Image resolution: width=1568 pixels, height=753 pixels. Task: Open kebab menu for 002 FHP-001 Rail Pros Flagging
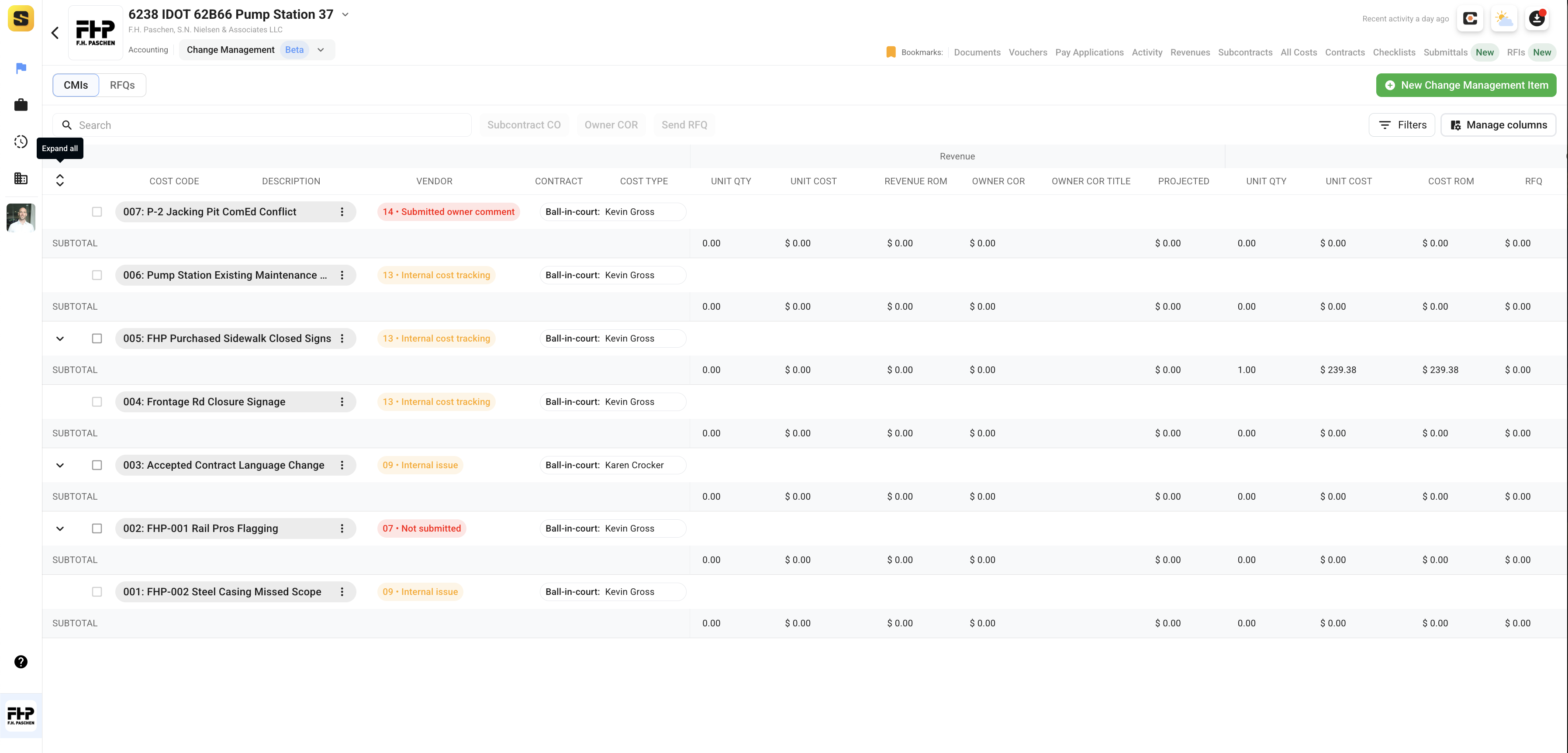pos(342,528)
